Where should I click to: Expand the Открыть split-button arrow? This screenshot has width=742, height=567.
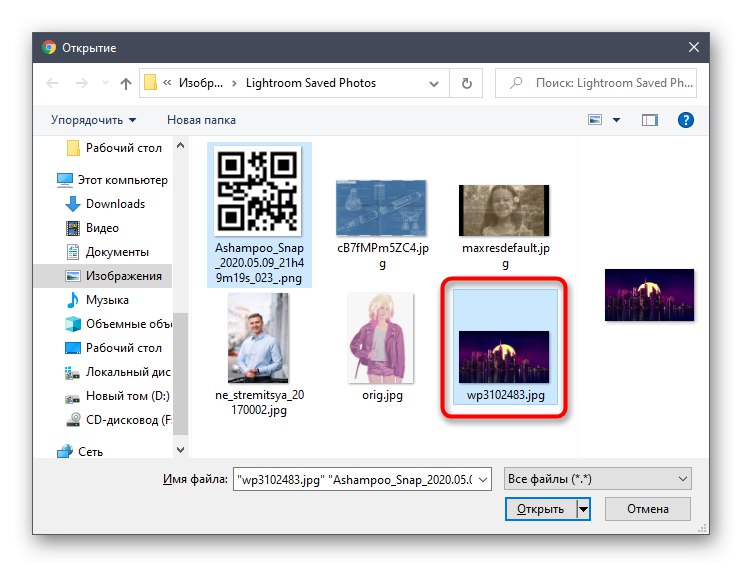point(583,509)
